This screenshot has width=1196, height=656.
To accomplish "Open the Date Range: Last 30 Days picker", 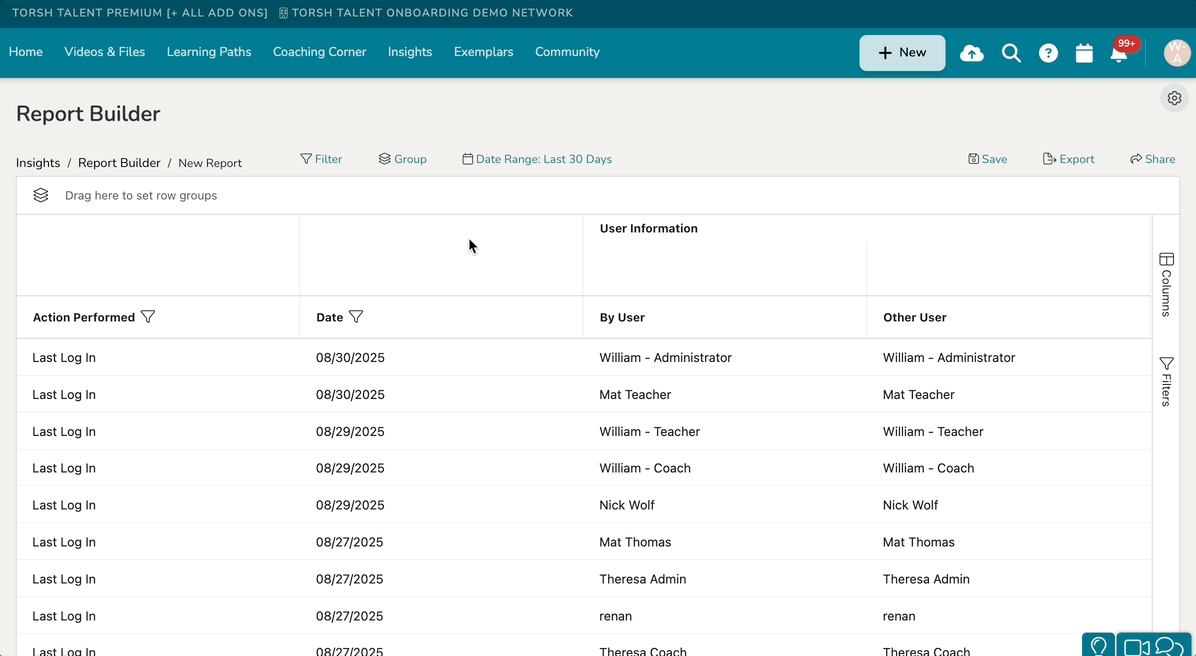I will click(537, 159).
